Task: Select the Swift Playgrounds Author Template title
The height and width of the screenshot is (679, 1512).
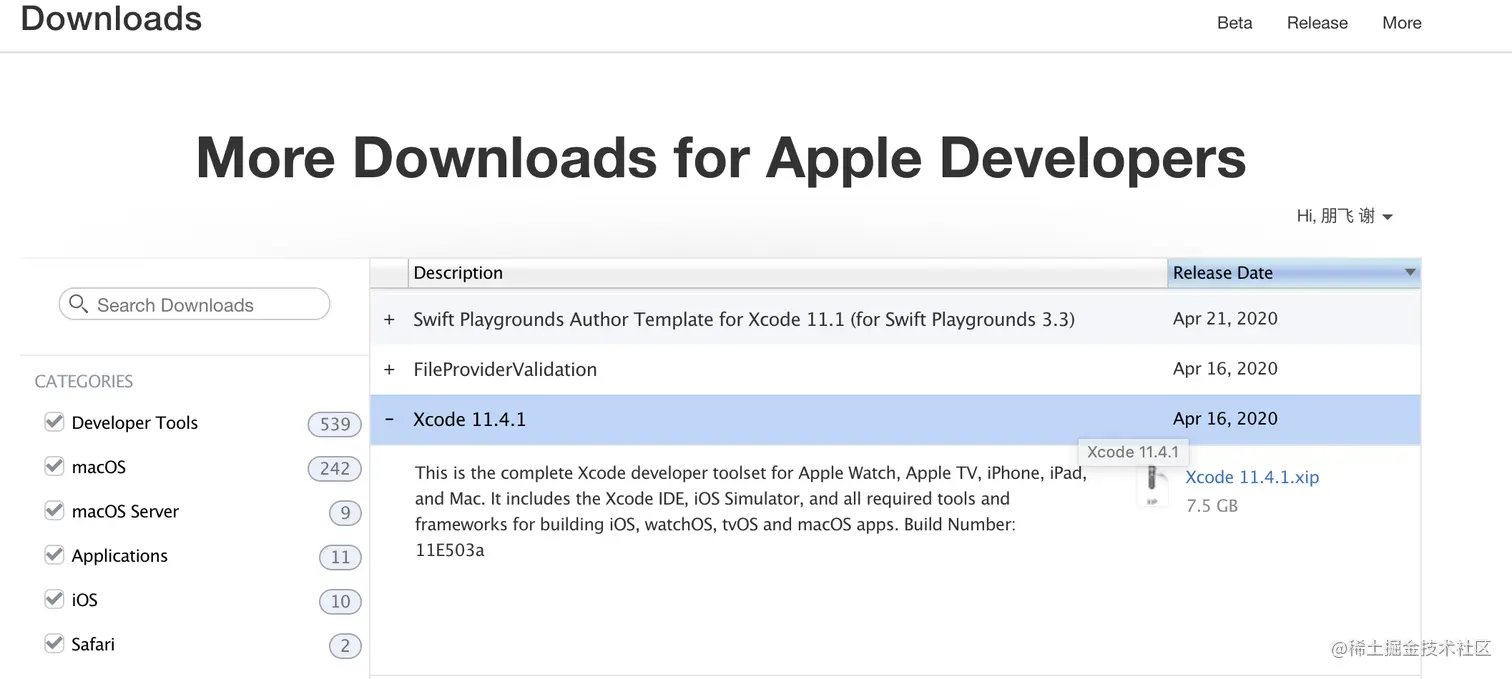Action: click(x=744, y=319)
